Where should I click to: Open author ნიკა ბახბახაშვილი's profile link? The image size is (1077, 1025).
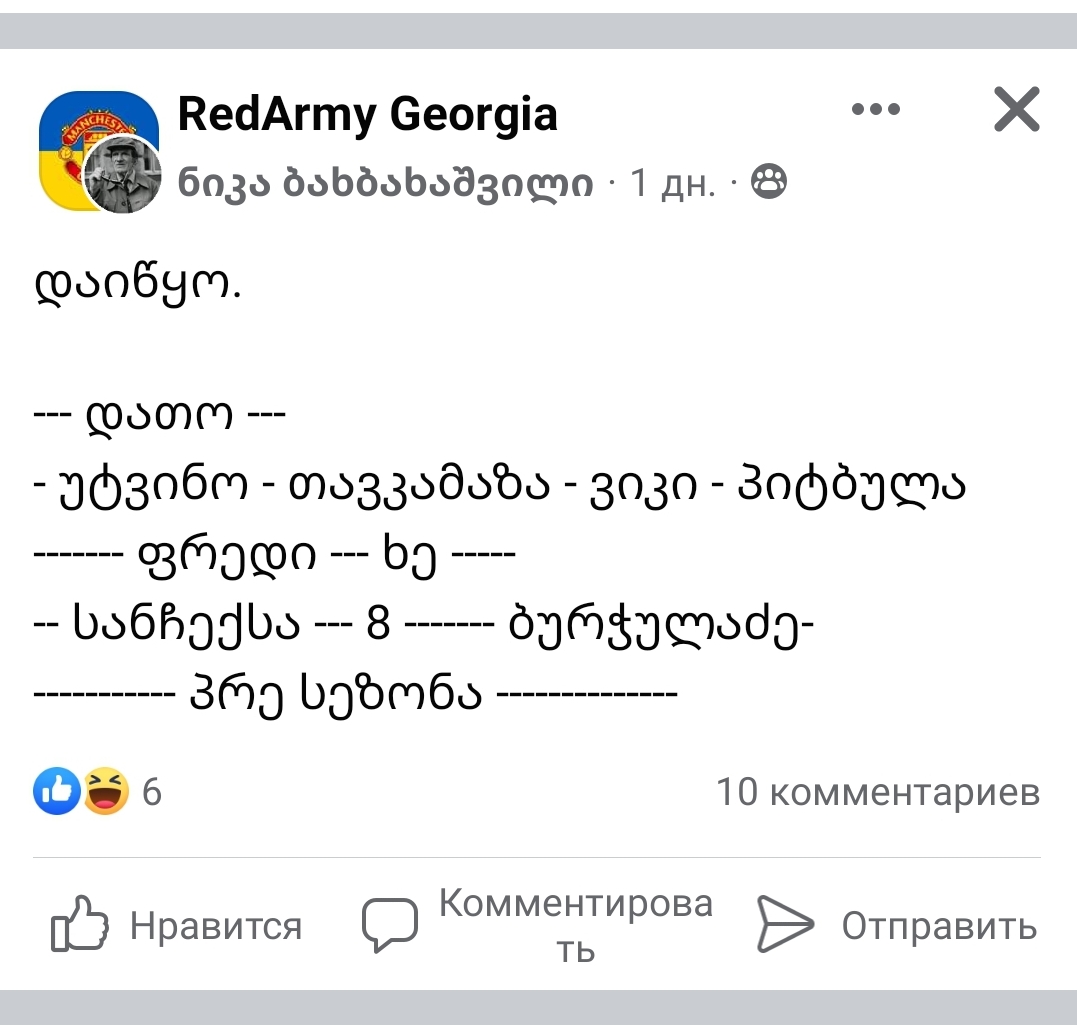(x=385, y=183)
